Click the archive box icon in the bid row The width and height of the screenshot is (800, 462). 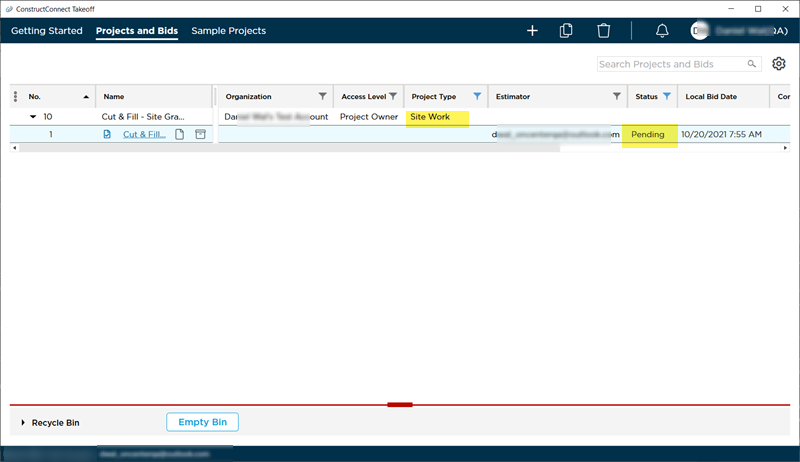(x=201, y=134)
